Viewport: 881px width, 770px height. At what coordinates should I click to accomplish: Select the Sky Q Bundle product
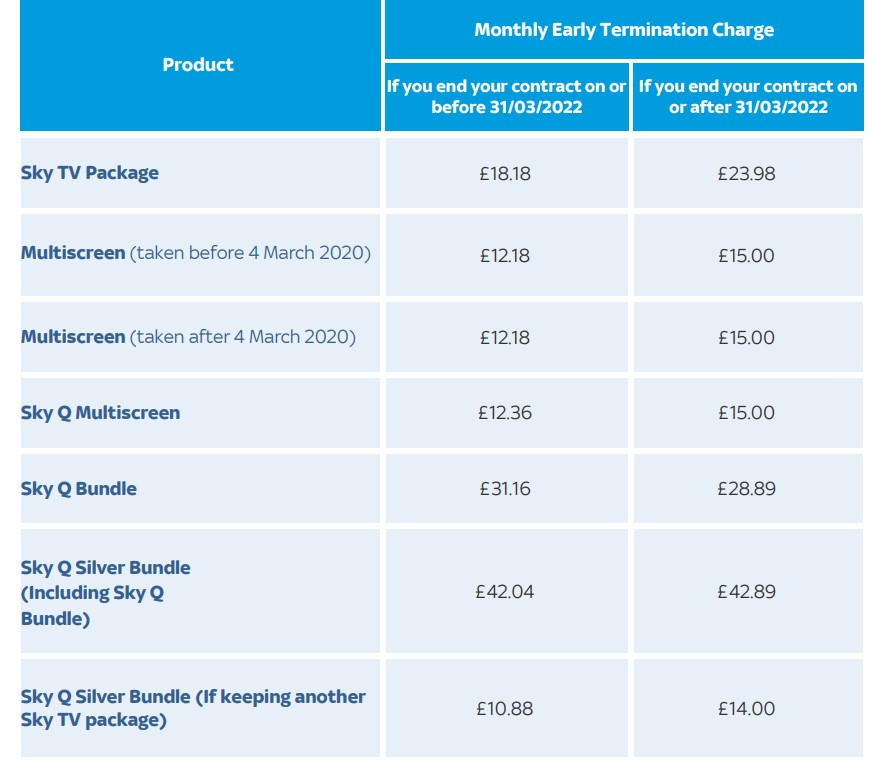79,488
